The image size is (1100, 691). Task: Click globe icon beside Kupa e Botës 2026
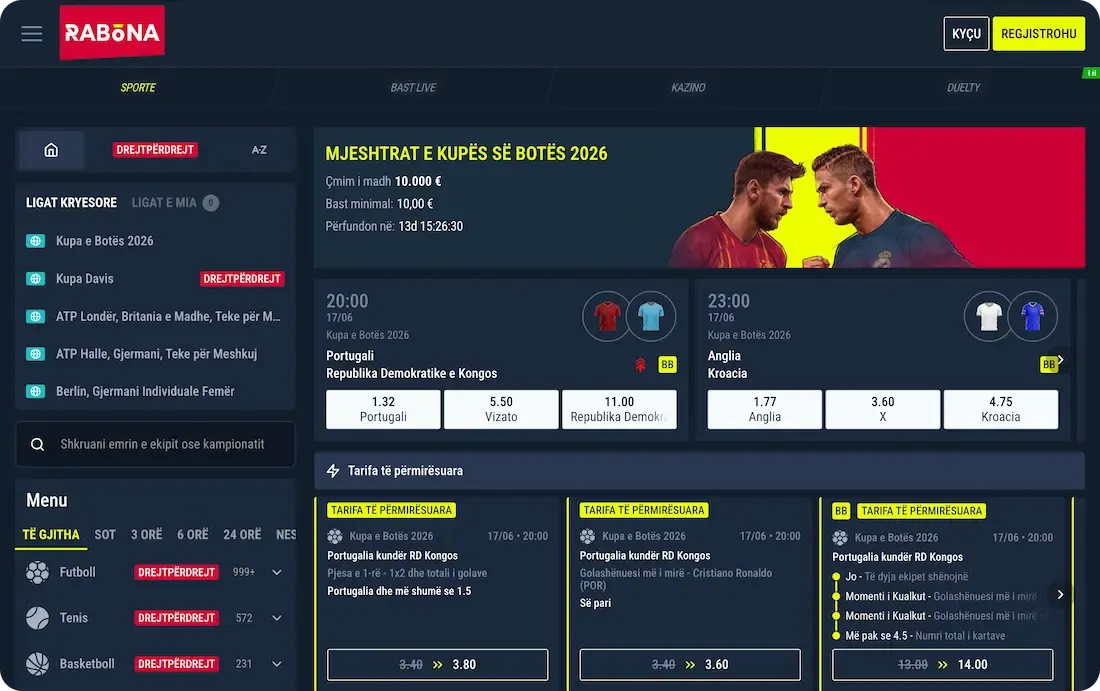click(x=35, y=241)
